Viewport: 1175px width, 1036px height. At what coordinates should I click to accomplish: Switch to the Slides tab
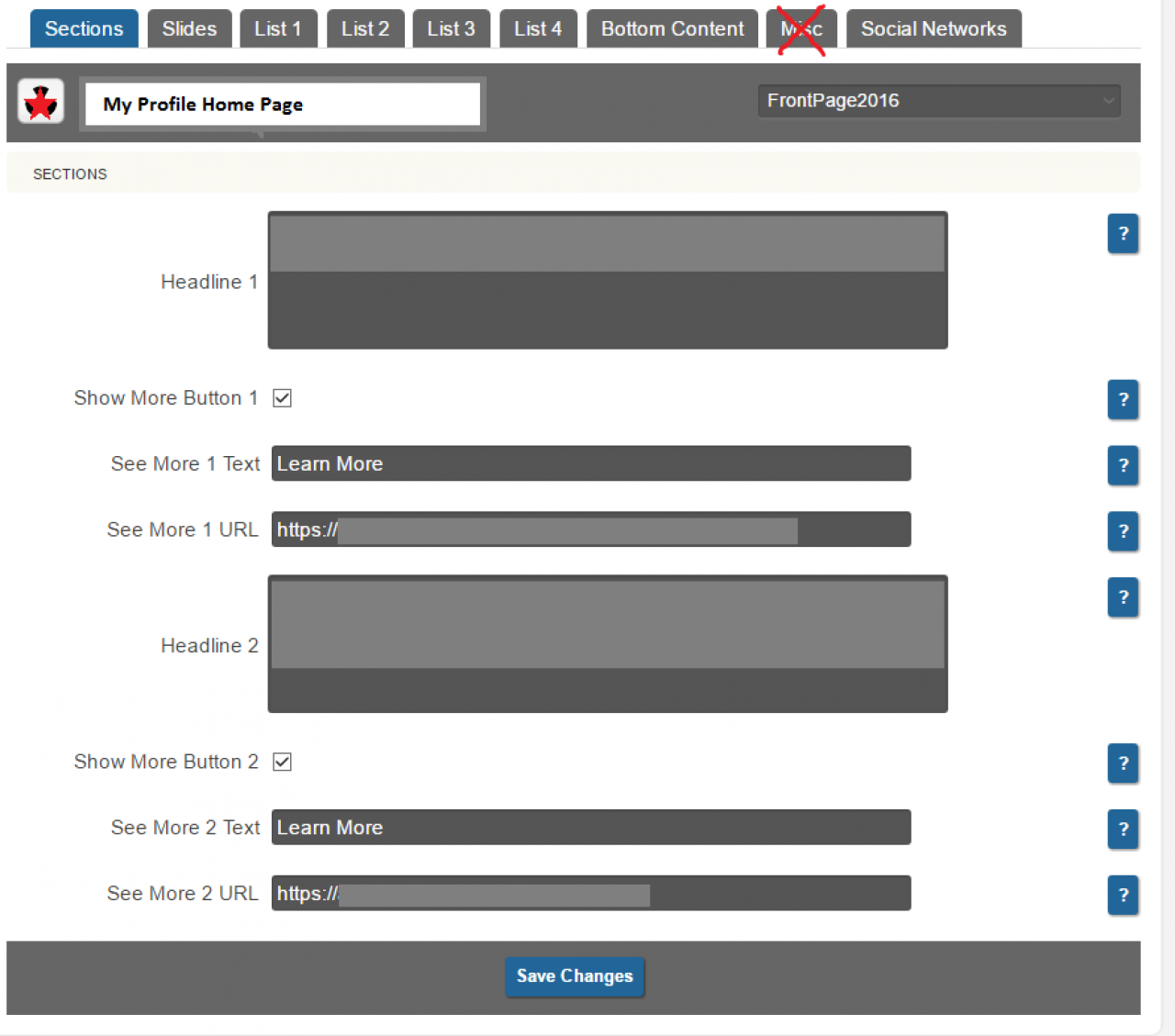189,28
